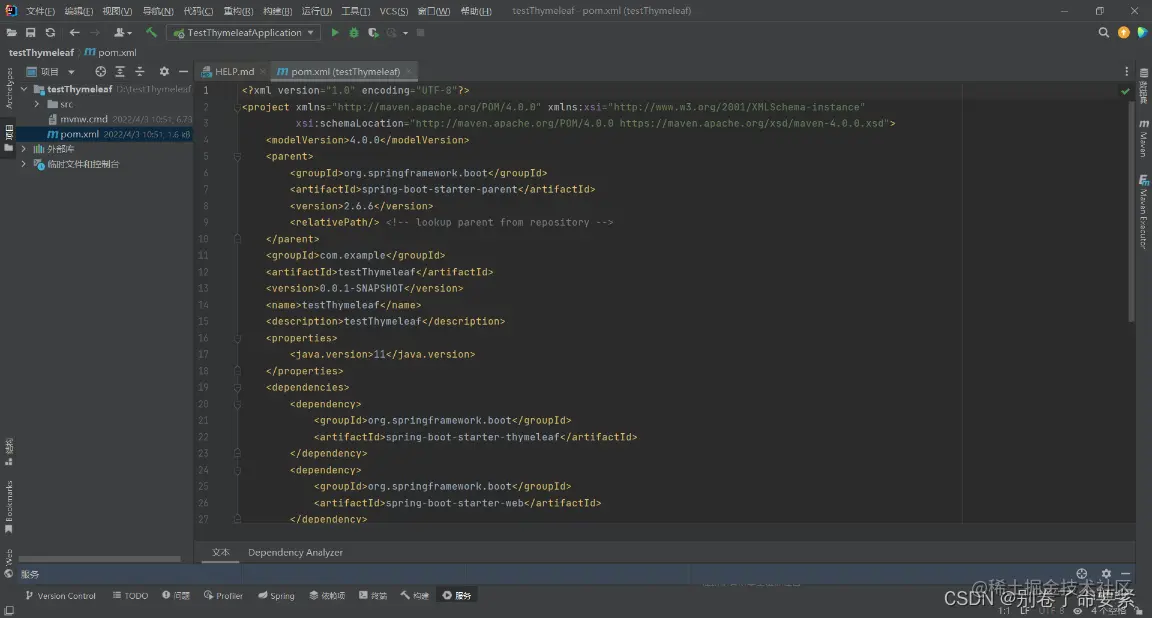Reload all files from disk with sync icon

[x=50, y=32]
